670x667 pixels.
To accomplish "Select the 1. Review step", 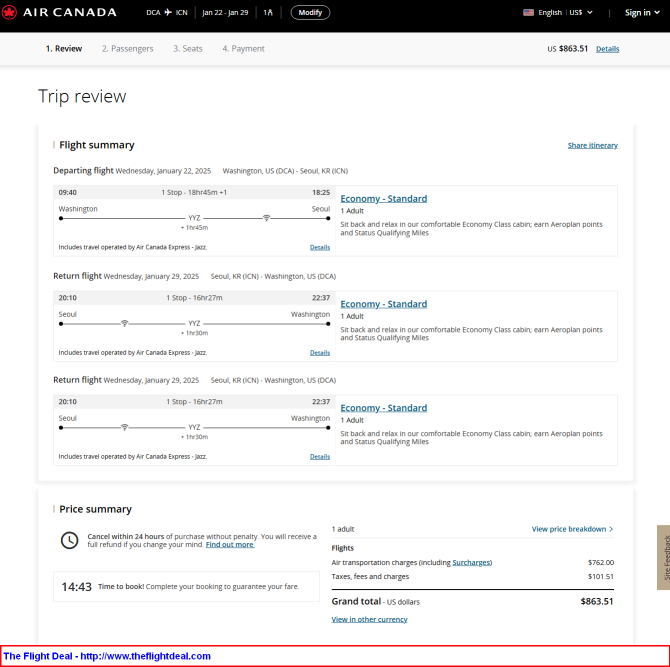I will click(64, 49).
